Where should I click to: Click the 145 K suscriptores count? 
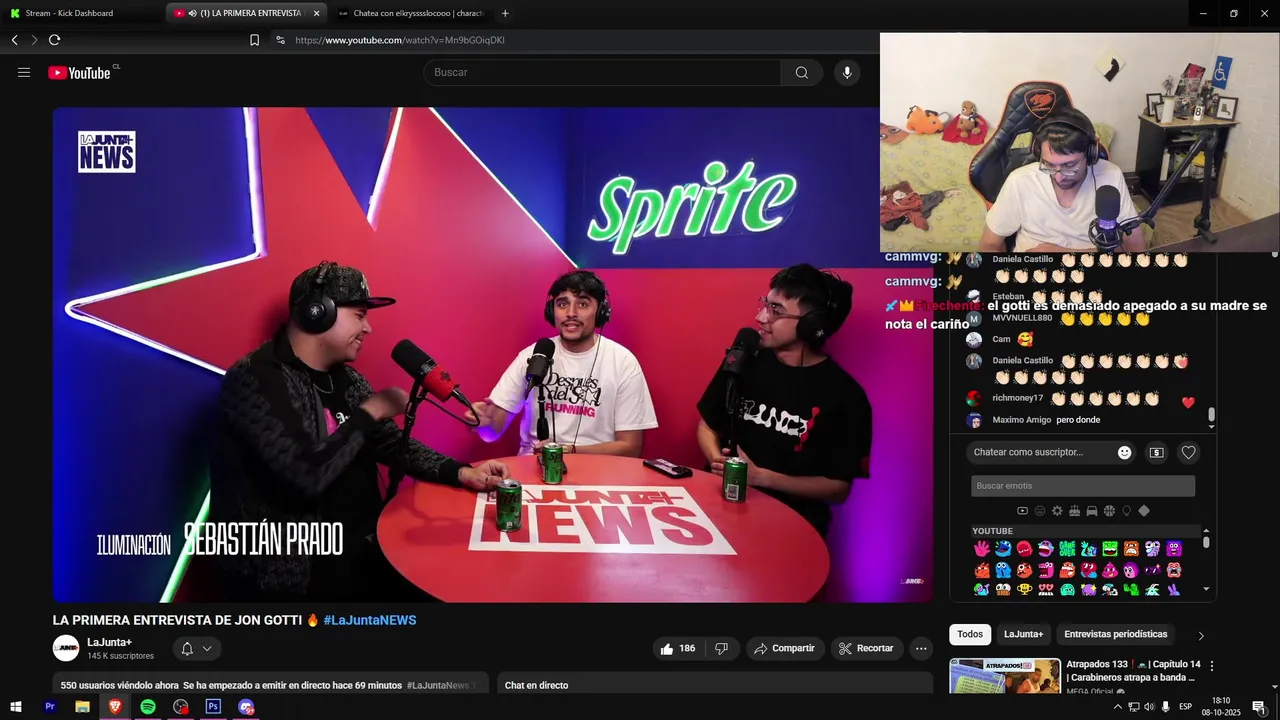(120, 656)
